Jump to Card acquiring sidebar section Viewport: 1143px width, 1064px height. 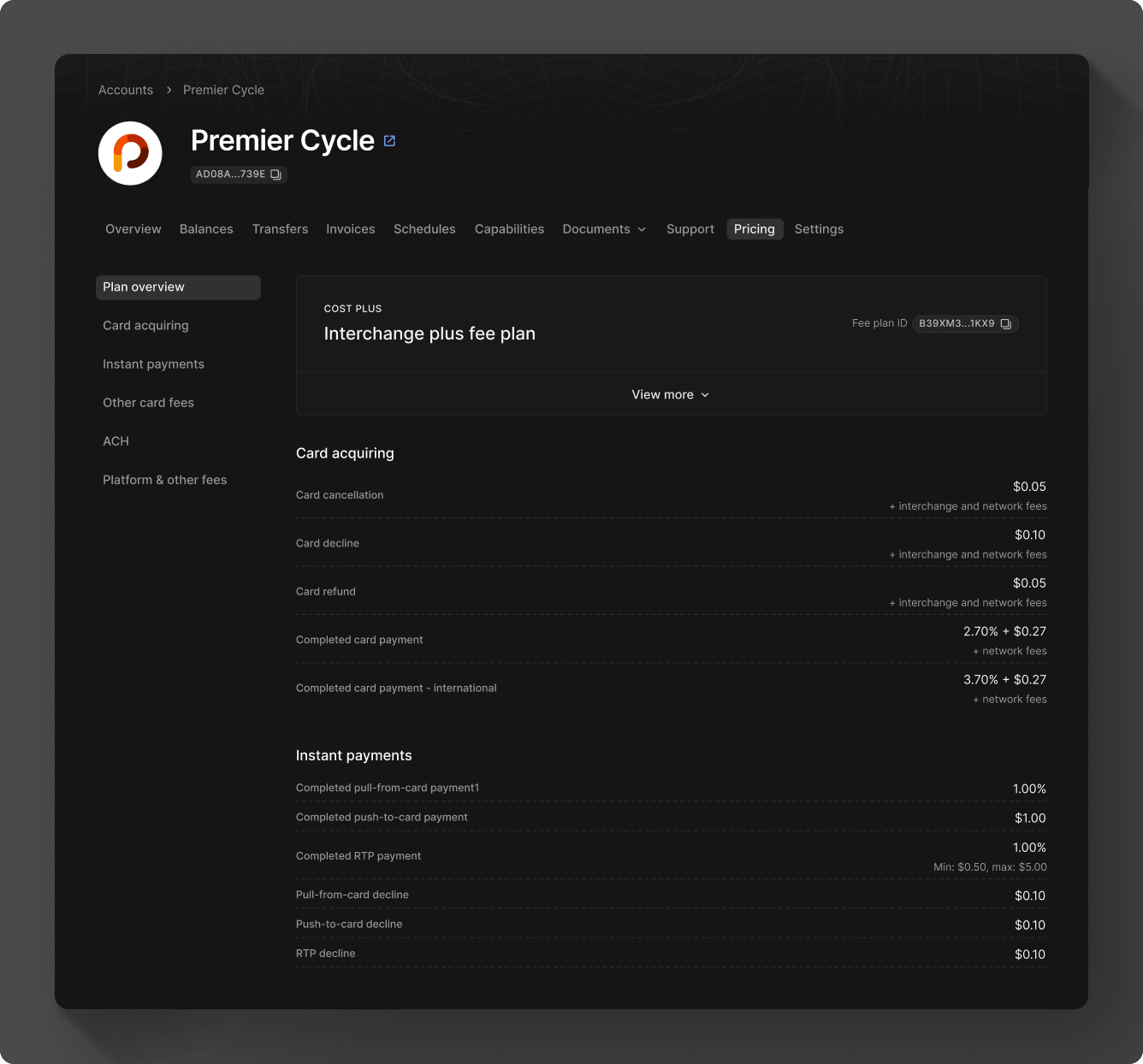click(145, 326)
